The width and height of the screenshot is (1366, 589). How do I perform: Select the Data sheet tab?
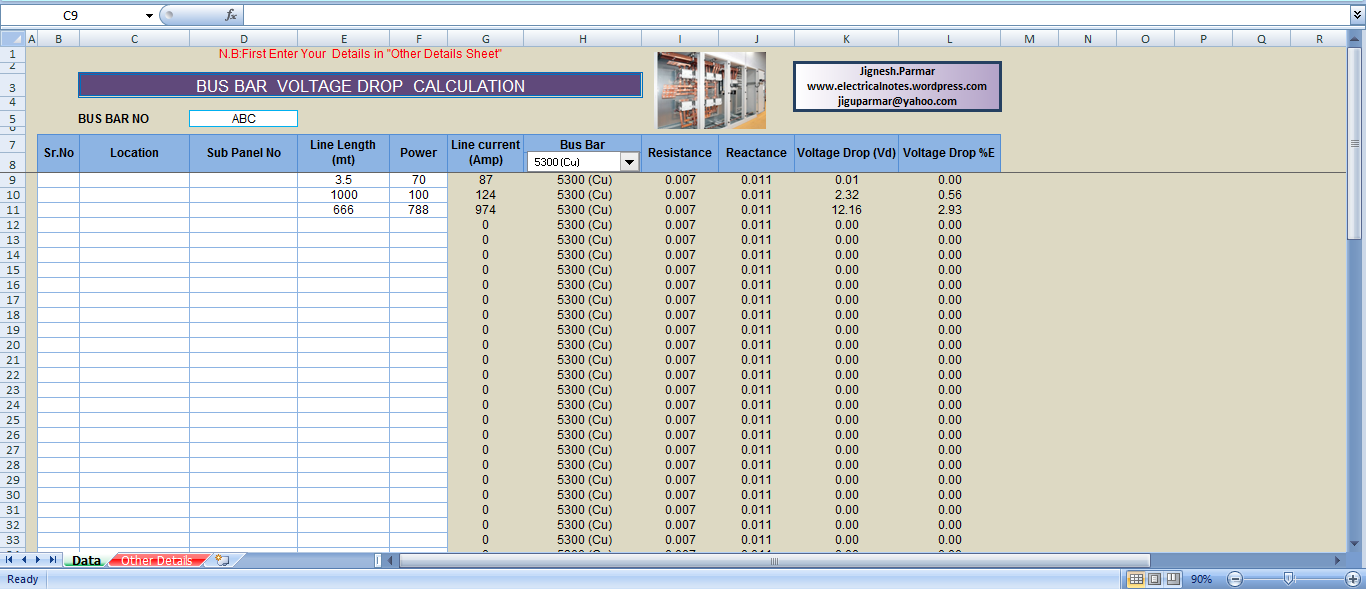(86, 561)
